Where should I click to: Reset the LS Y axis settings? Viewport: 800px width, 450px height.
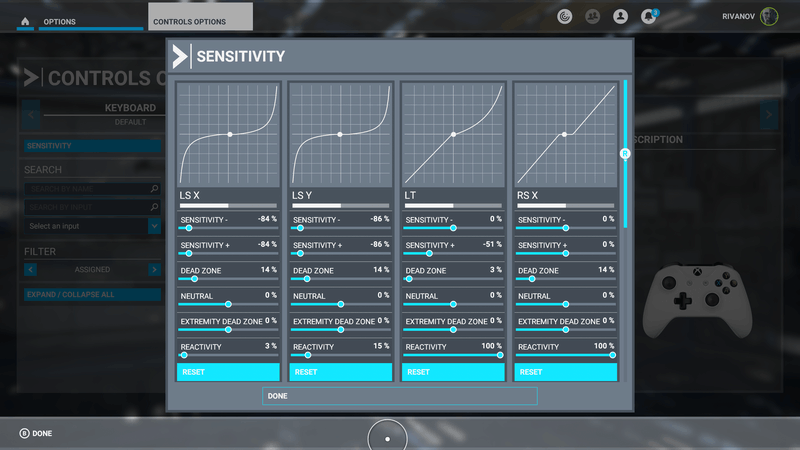coord(341,372)
